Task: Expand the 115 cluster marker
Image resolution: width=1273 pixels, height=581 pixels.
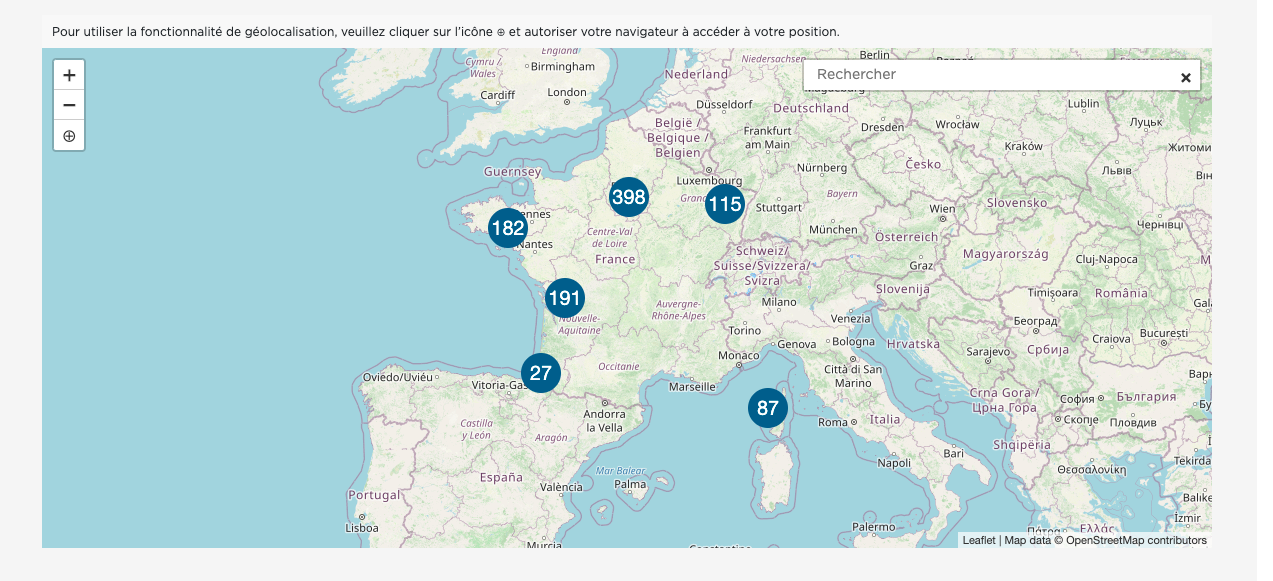Action: point(725,205)
